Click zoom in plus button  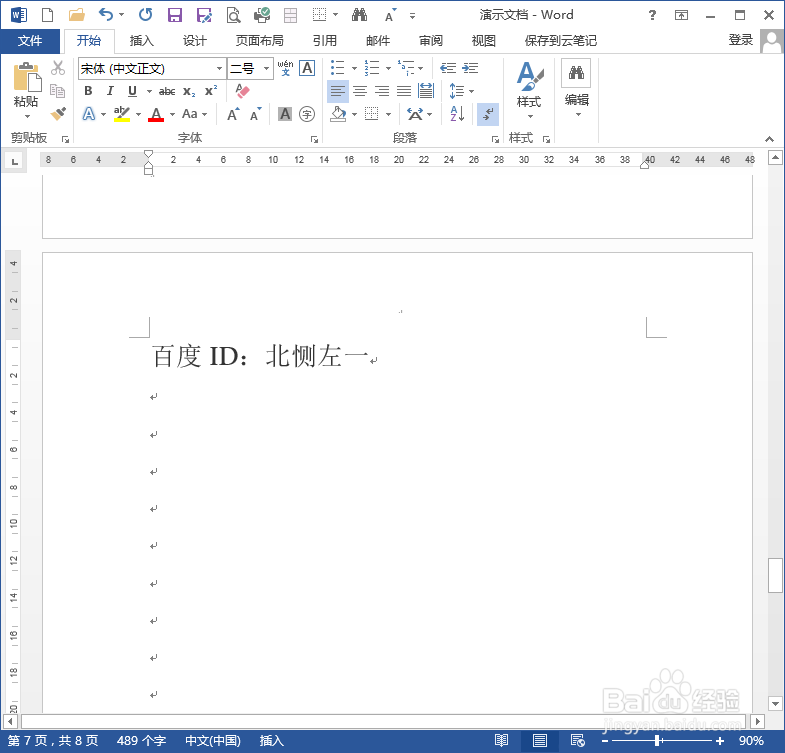click(719, 740)
